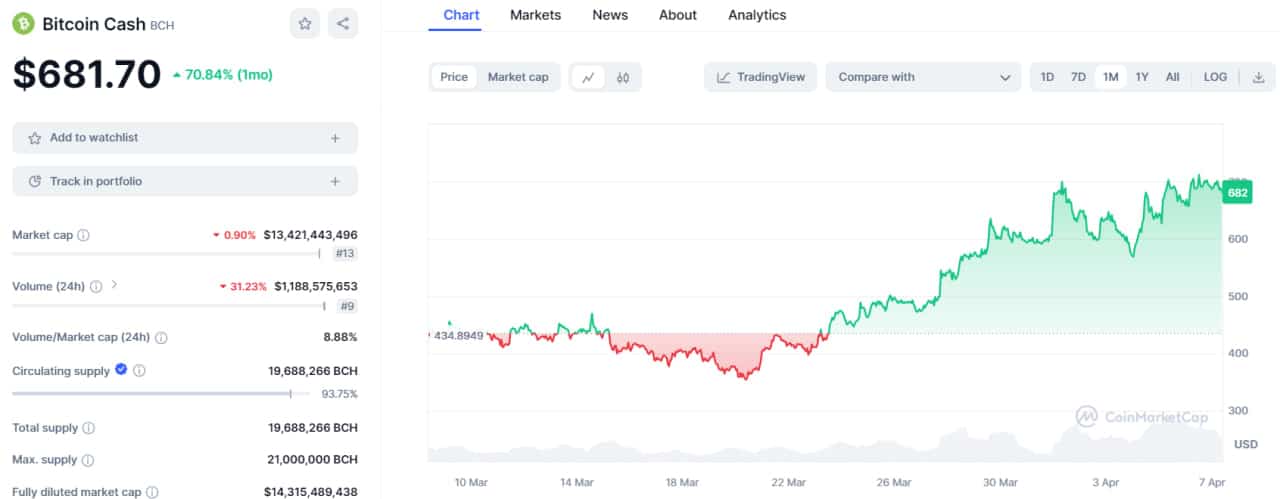Open the Markets tab

click(x=535, y=15)
